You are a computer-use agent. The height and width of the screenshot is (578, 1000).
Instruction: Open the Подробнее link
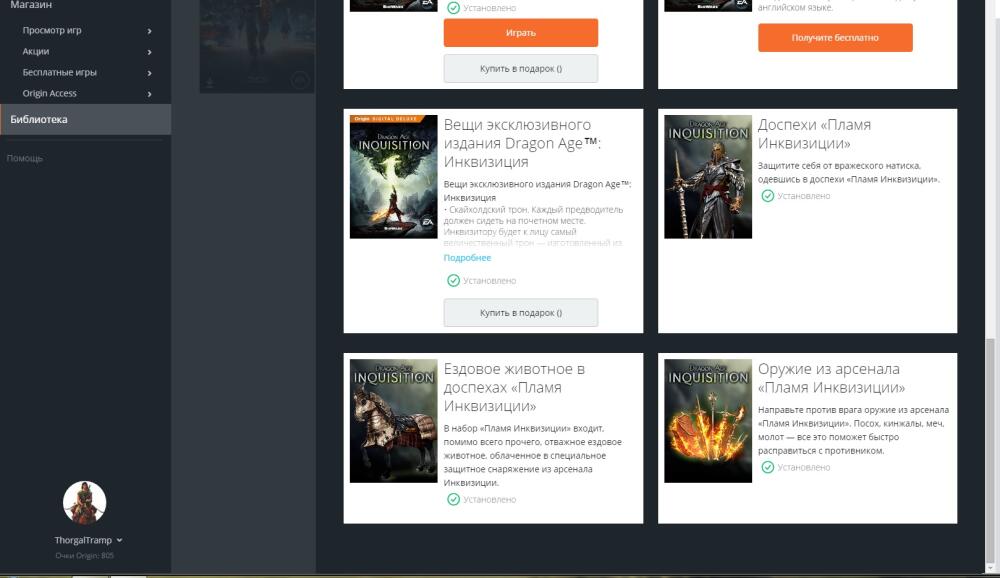(467, 258)
